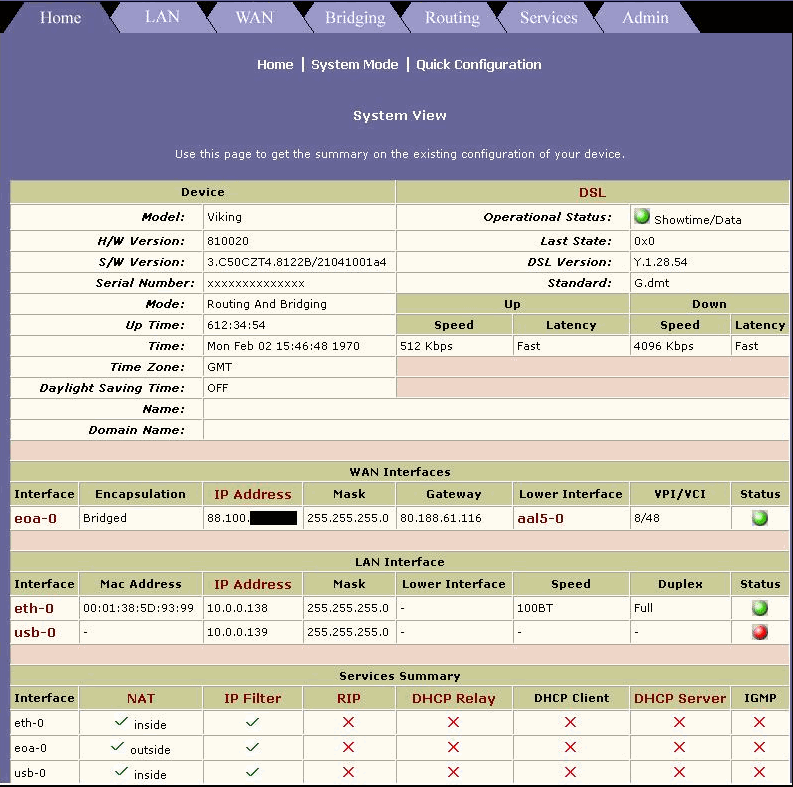
Task: Click green DSL Operational Status indicator
Action: (x=642, y=217)
